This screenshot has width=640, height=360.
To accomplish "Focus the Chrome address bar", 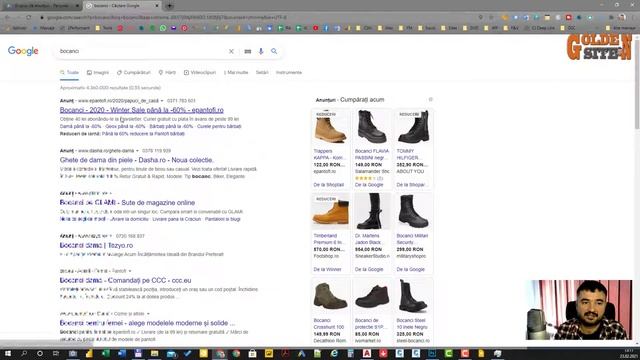I will coord(257,17).
